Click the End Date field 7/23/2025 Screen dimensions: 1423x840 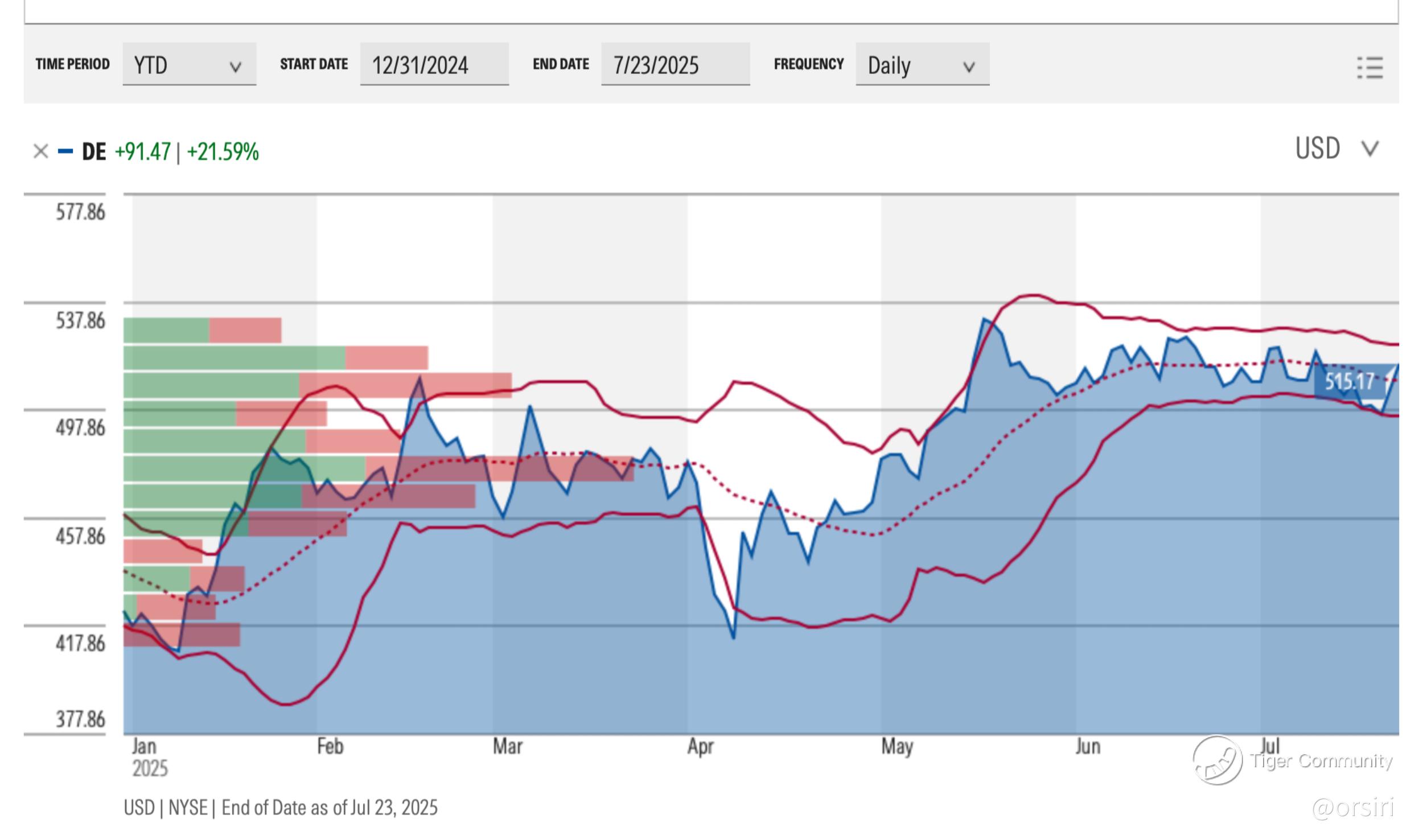tap(675, 64)
